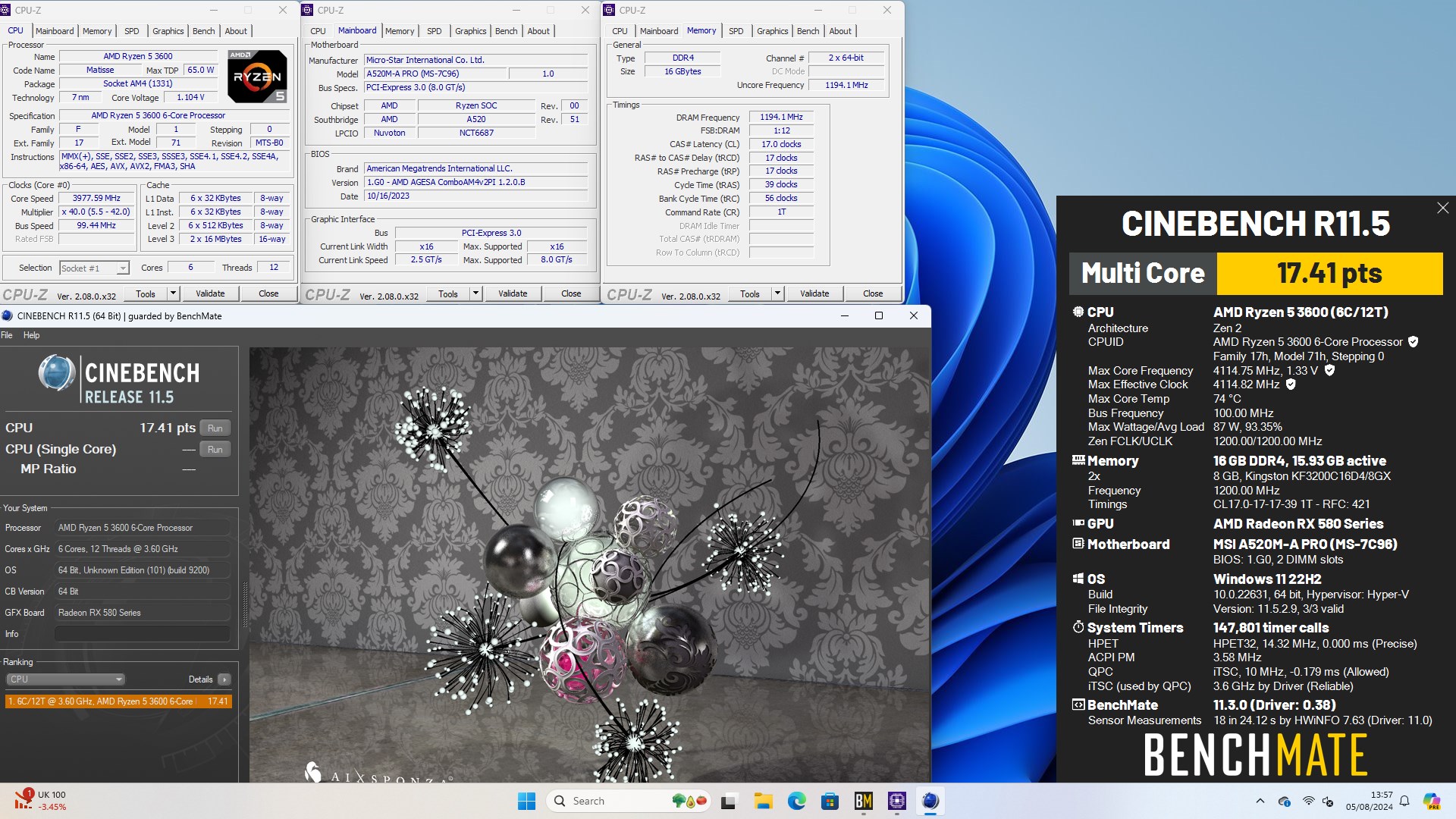Click BIOS version 1.G0 AGESA text
This screenshot has width=1456, height=819.
pos(475,182)
